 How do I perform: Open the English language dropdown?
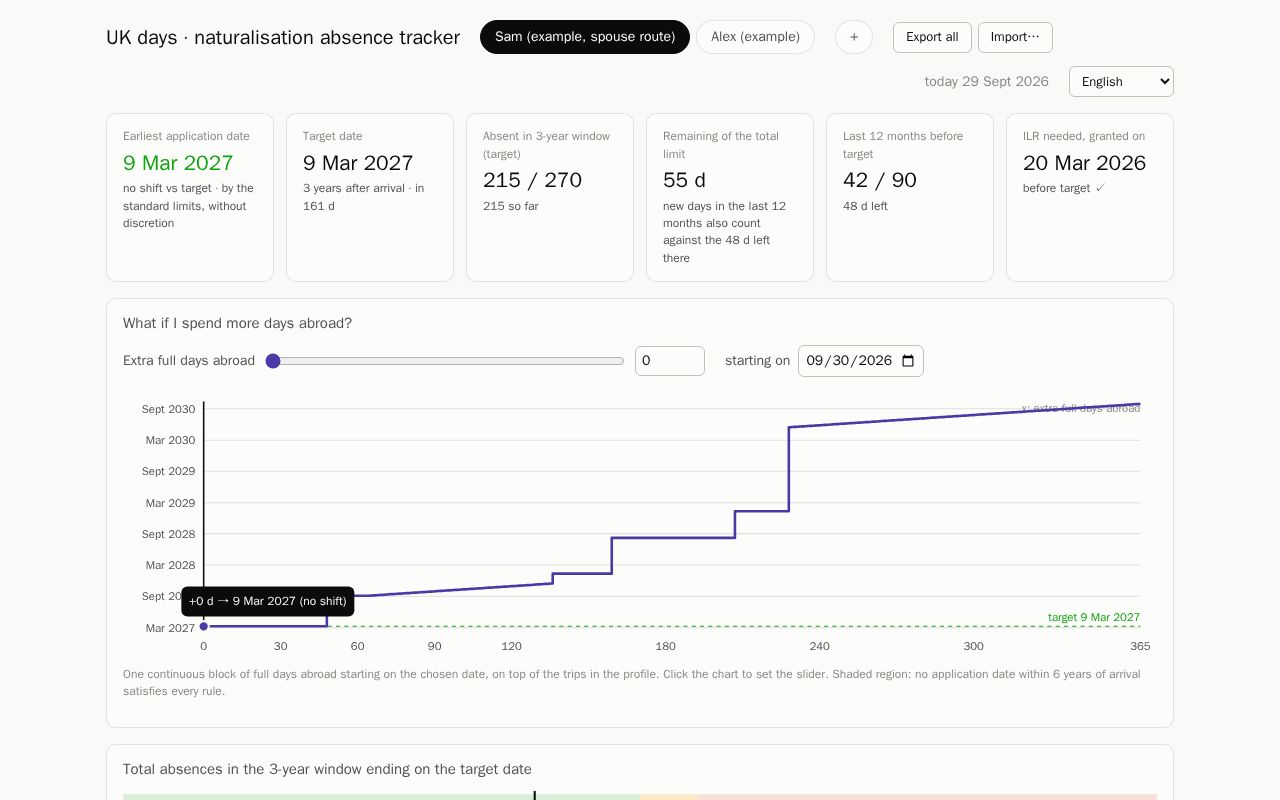pos(1121,82)
